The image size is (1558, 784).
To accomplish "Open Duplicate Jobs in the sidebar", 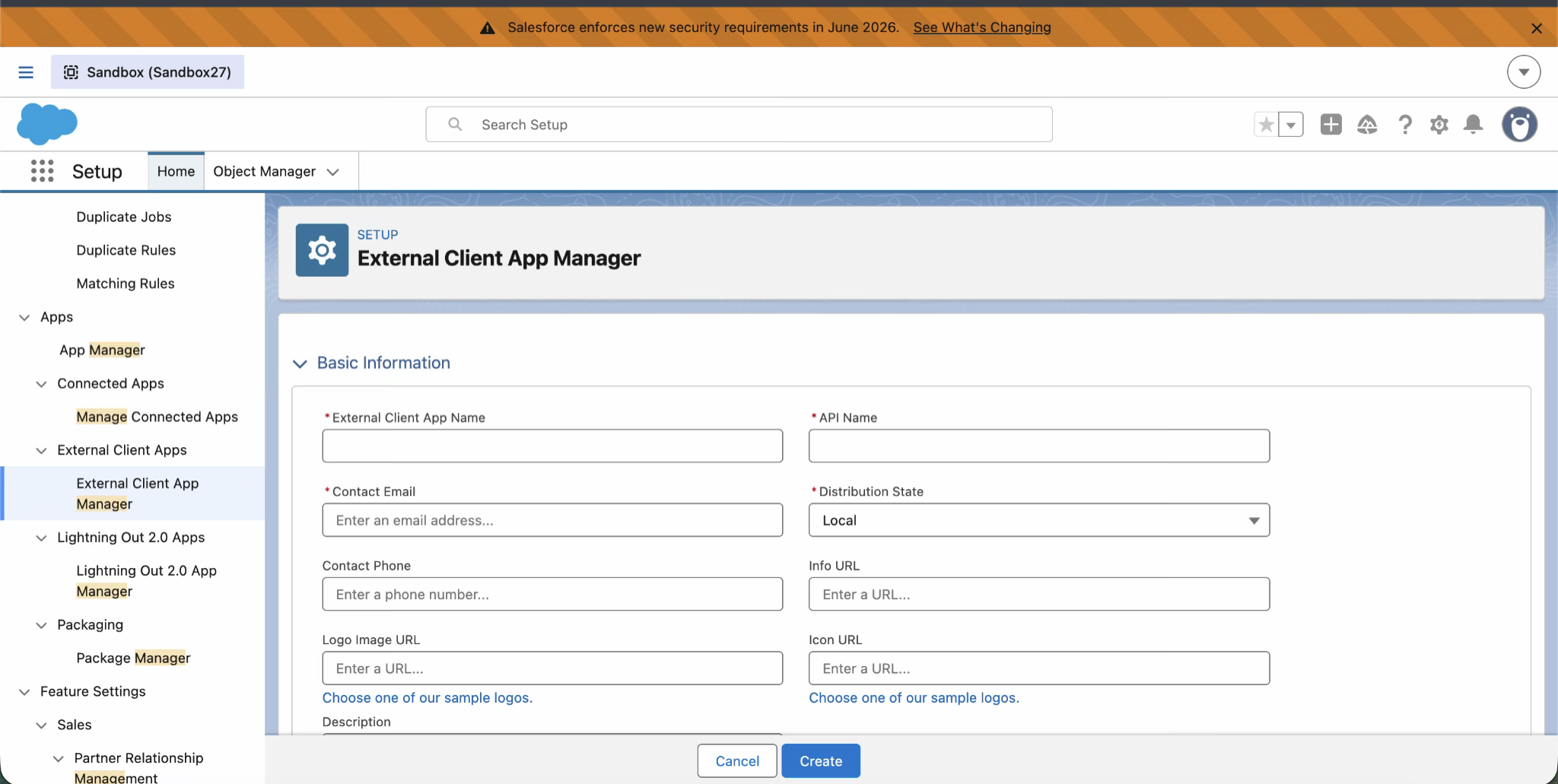I will point(124,217).
